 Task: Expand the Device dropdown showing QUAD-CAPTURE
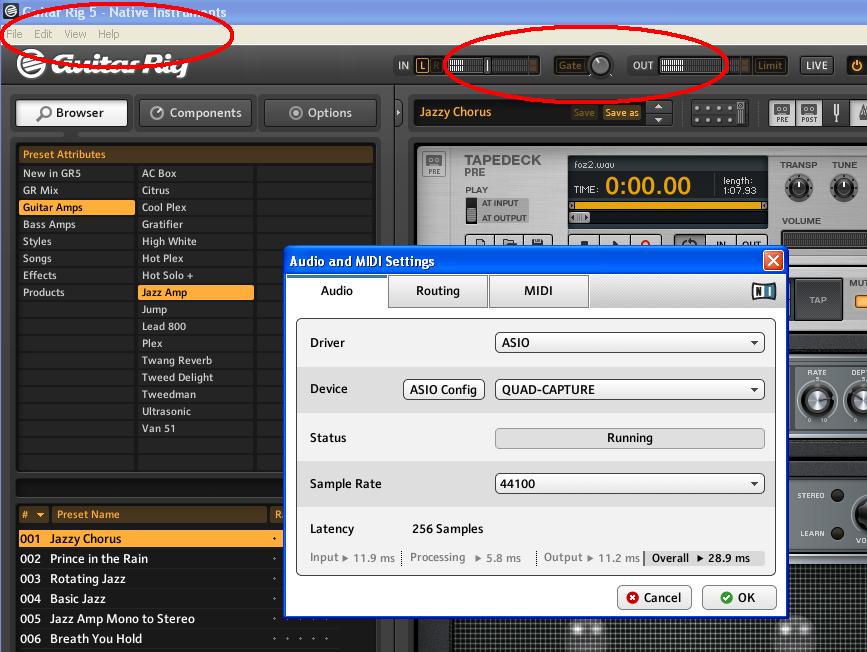coord(629,390)
